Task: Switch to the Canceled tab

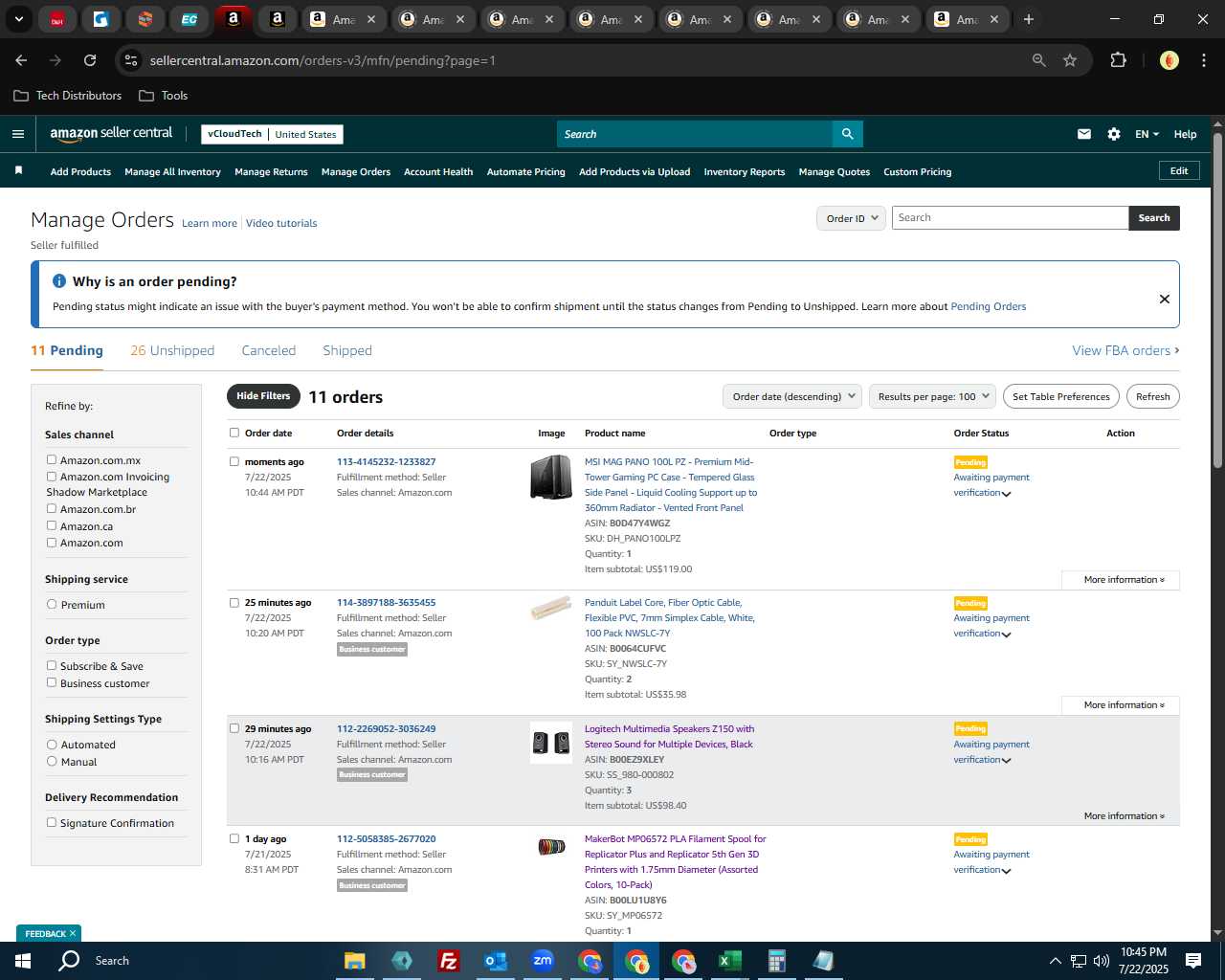Action: click(x=269, y=350)
